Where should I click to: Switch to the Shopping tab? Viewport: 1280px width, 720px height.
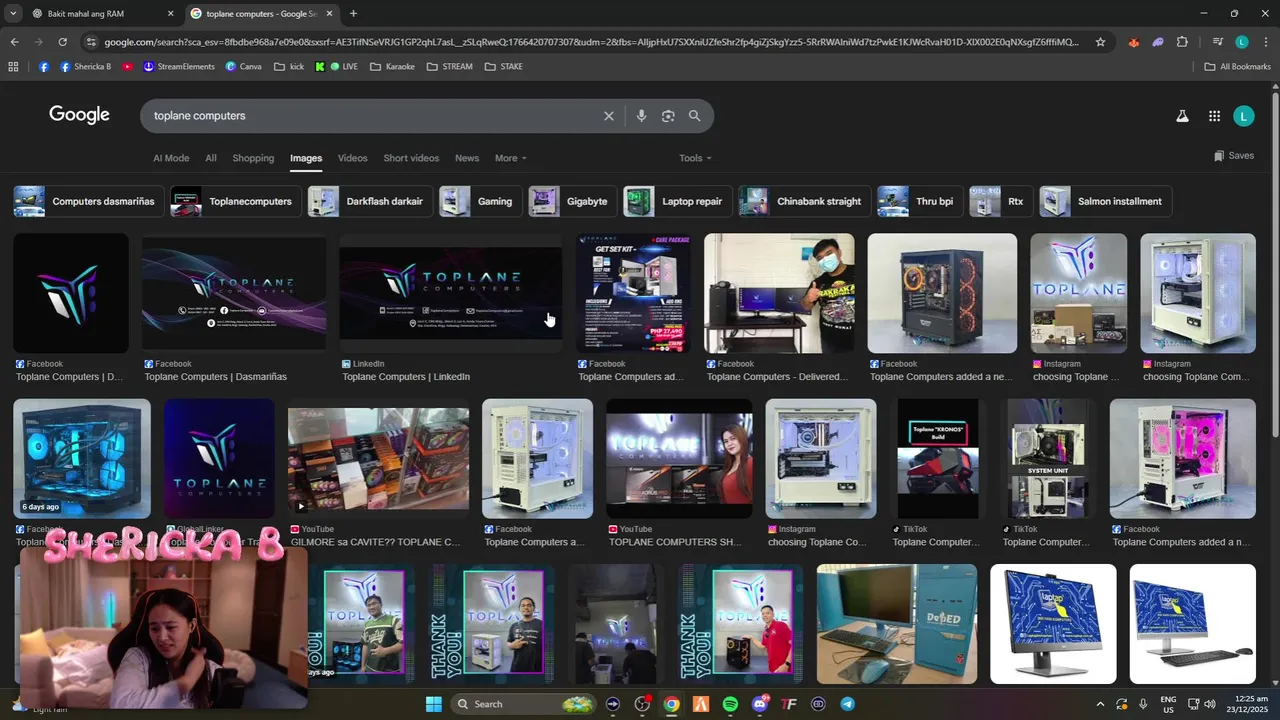253,158
